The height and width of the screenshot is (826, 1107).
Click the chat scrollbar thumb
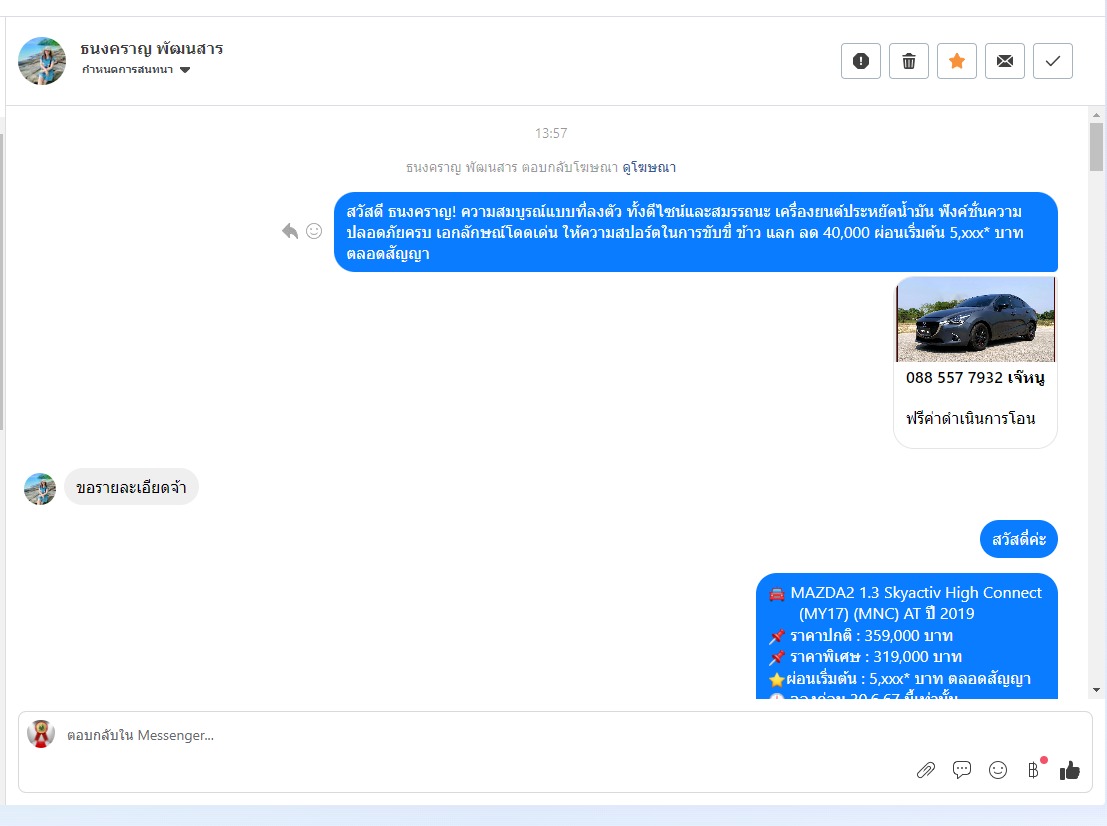coord(1096,147)
